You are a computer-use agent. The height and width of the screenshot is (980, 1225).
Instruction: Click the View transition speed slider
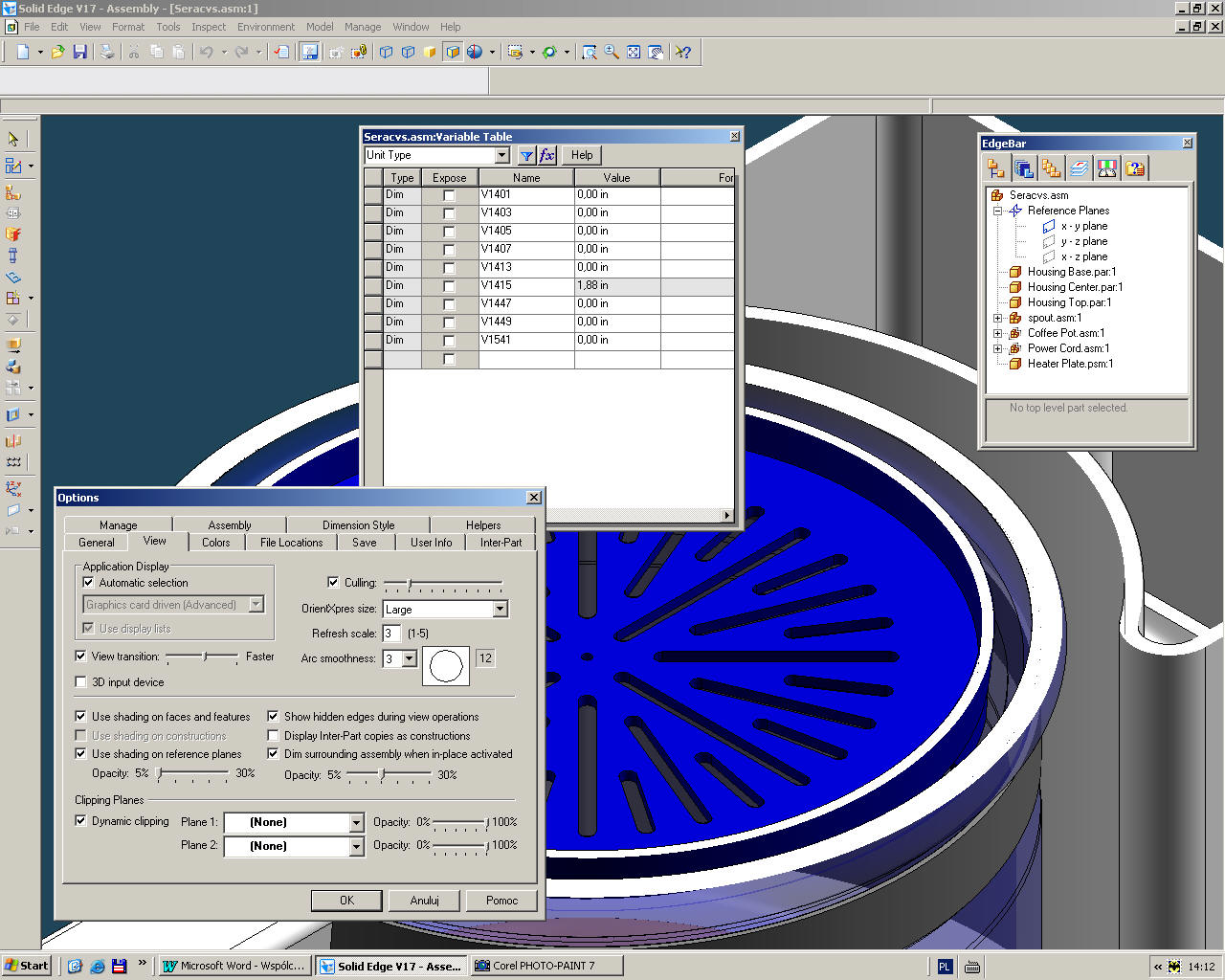pyautogui.click(x=202, y=657)
